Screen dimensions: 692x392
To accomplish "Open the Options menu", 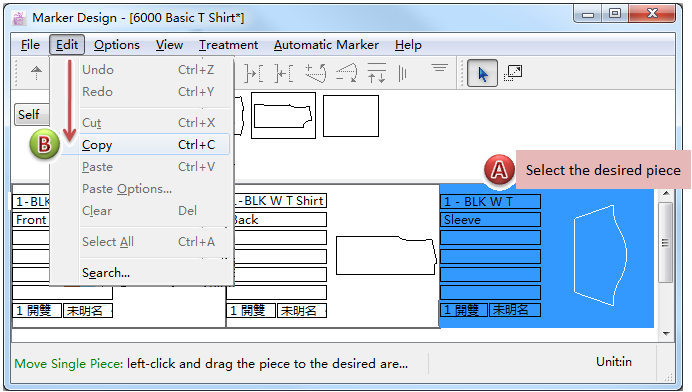I will click(117, 45).
